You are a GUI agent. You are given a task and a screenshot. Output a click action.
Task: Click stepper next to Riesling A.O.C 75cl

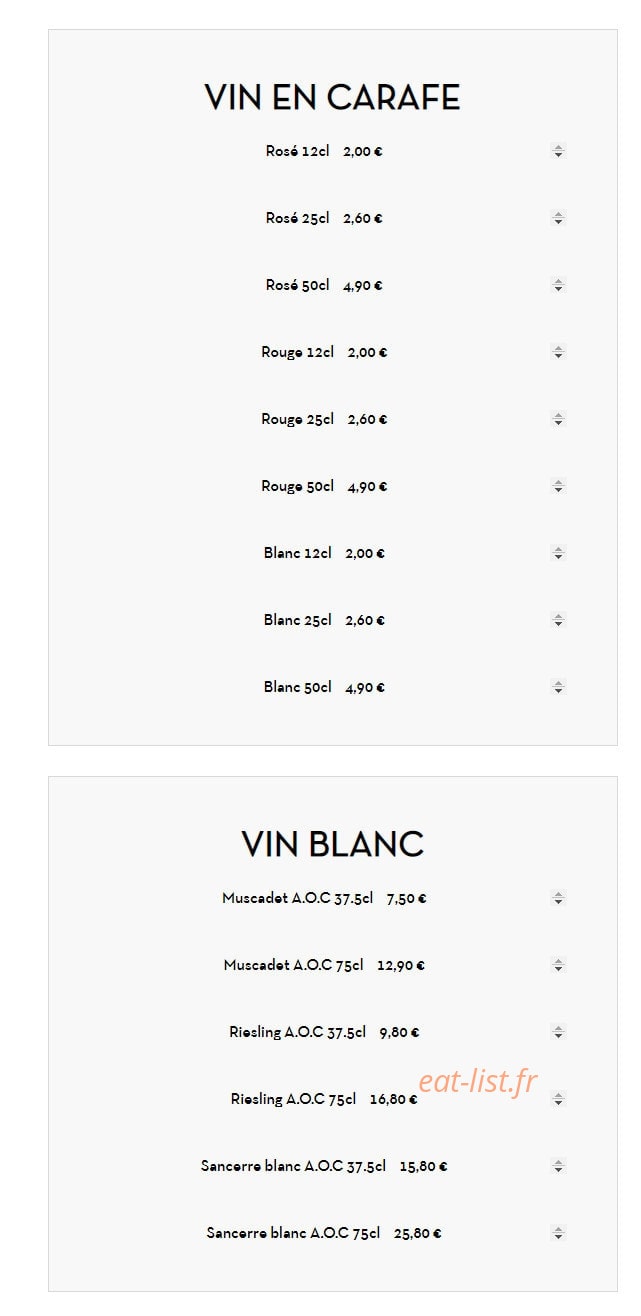coord(559,1099)
